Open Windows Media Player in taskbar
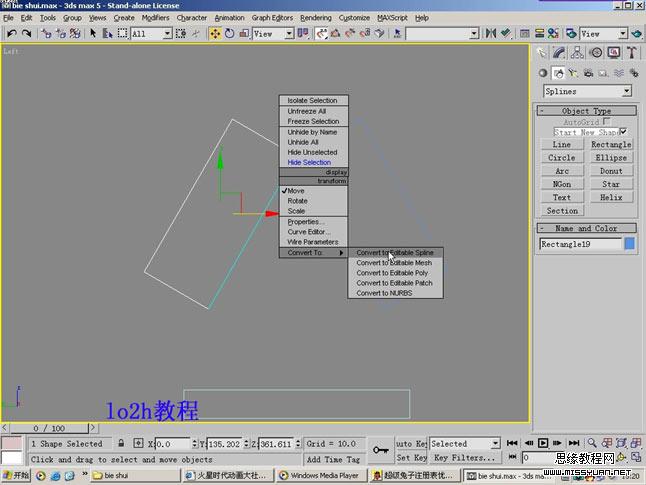Viewport: 646px width, 485px height. [320, 476]
